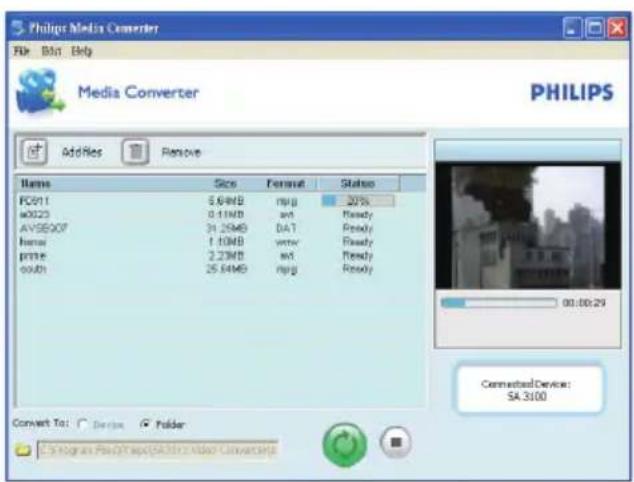Viewport: 634px width, 482px height.
Task: Sort list by Status column header
Action: pos(358,184)
